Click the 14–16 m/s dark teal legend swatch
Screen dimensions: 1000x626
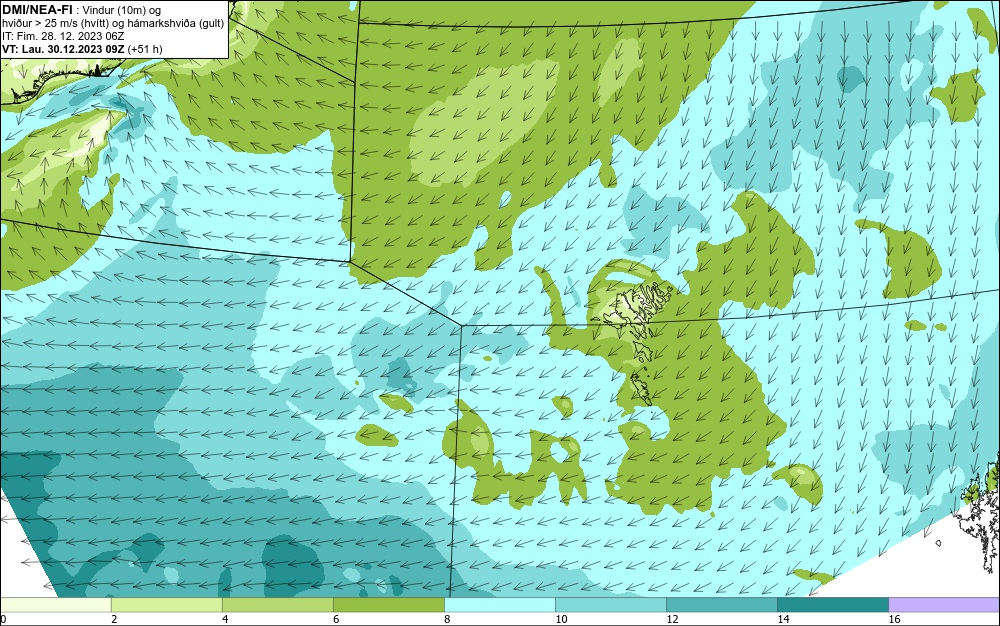pyautogui.click(x=832, y=604)
